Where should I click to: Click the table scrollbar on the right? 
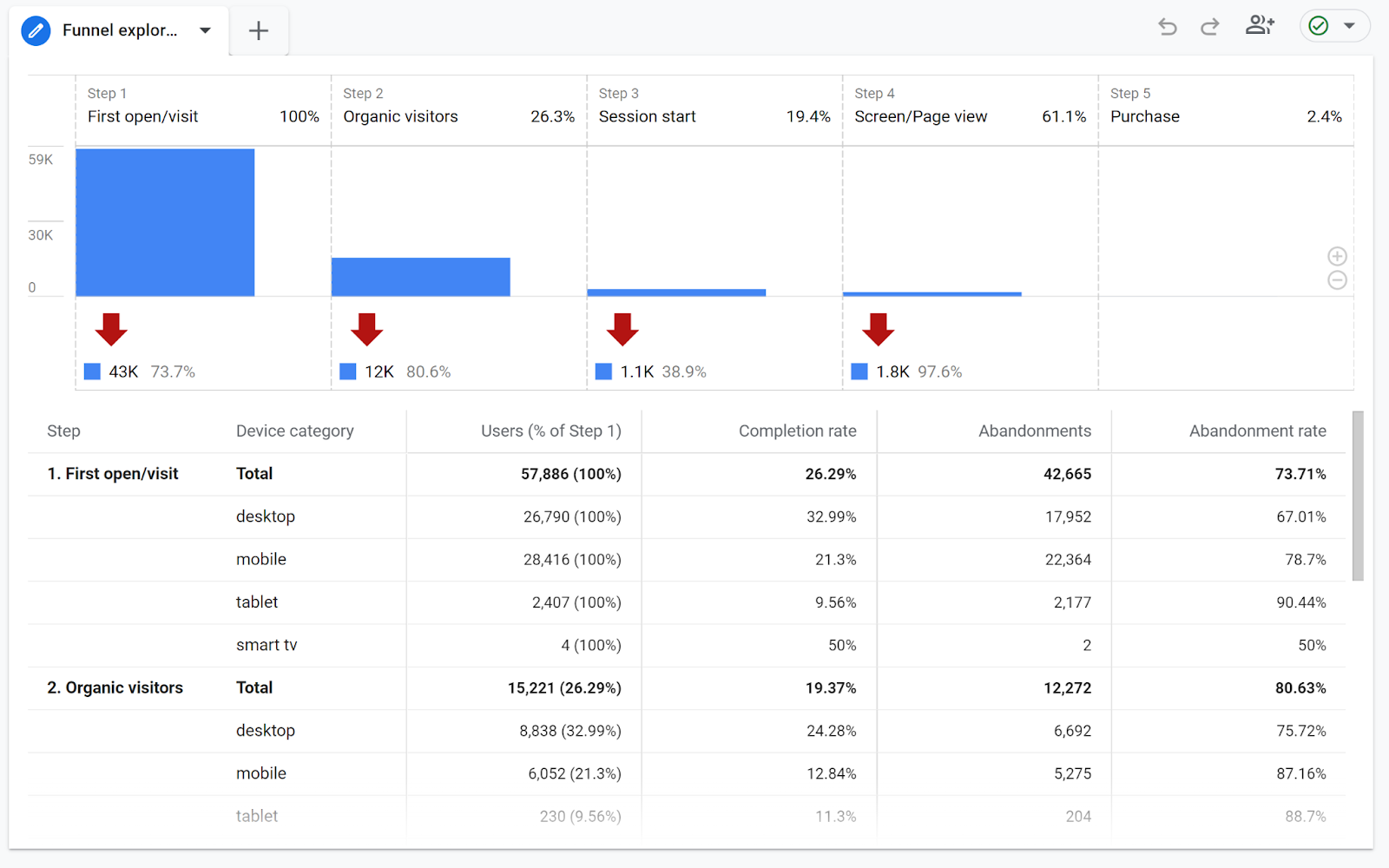pyautogui.click(x=1358, y=495)
